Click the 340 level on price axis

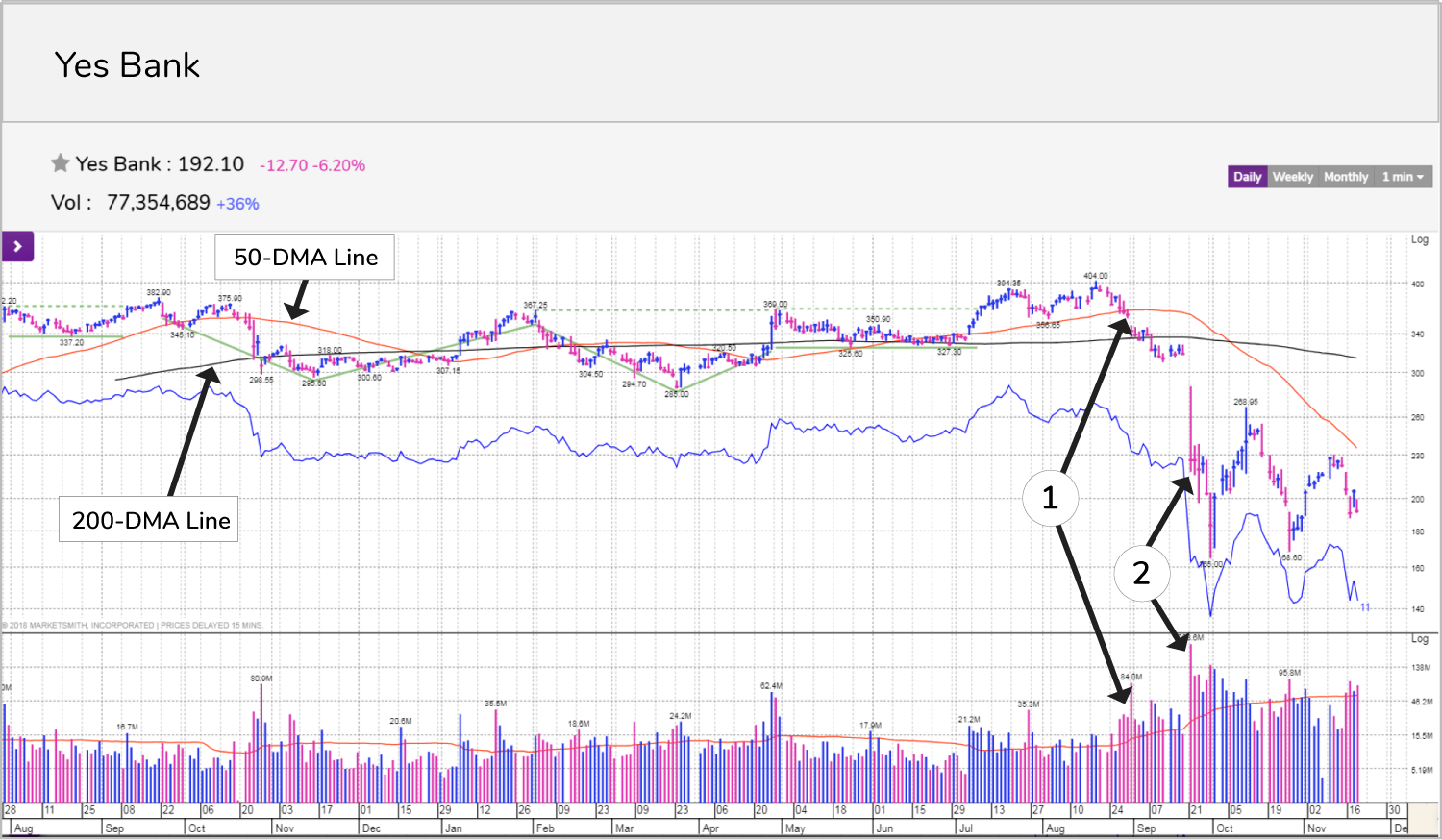click(x=1417, y=334)
